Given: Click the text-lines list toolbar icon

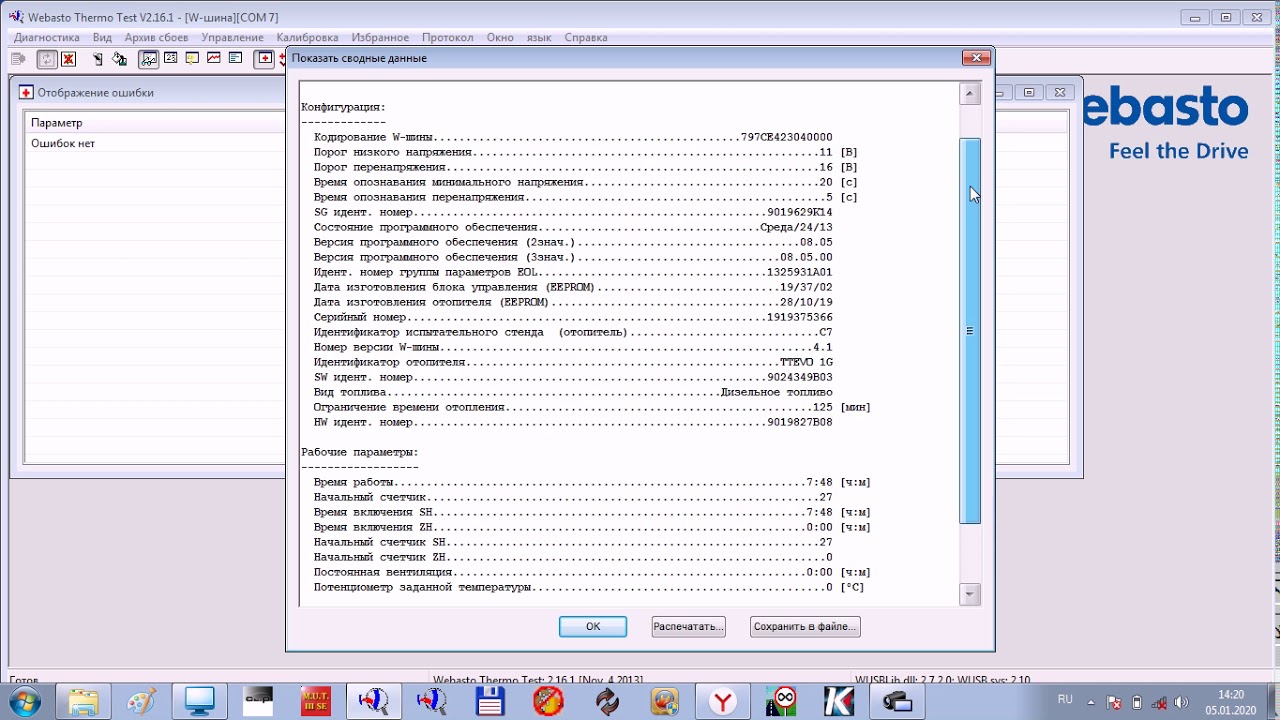Looking at the screenshot, I should (235, 58).
